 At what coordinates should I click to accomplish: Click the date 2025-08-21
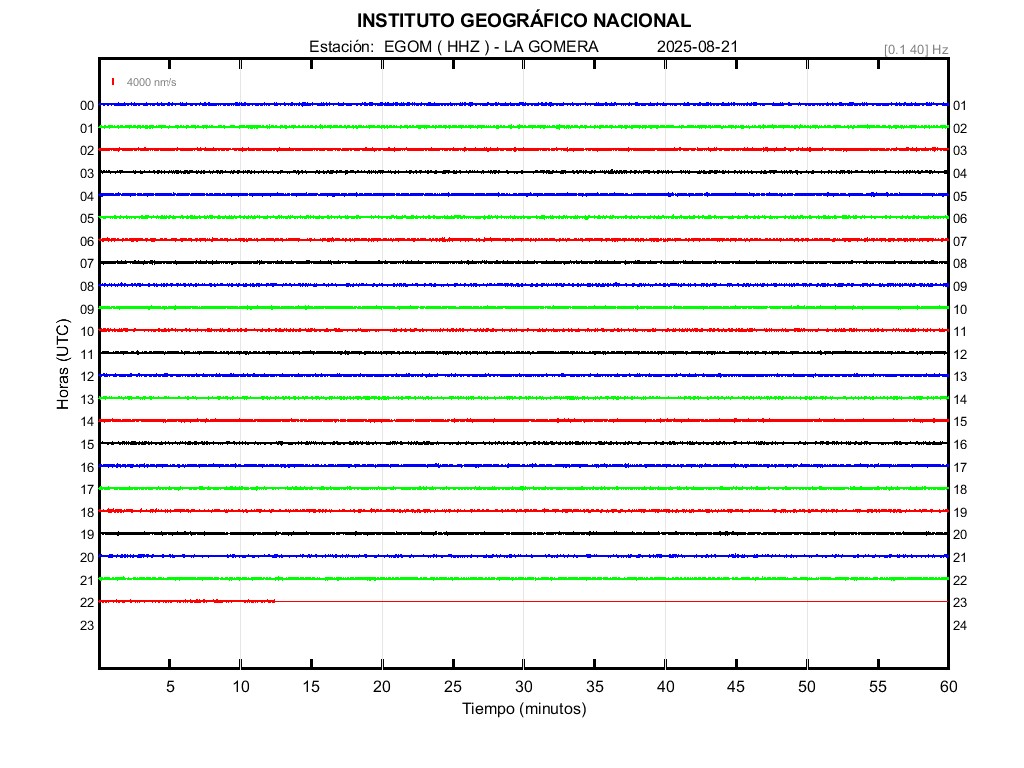(x=697, y=47)
